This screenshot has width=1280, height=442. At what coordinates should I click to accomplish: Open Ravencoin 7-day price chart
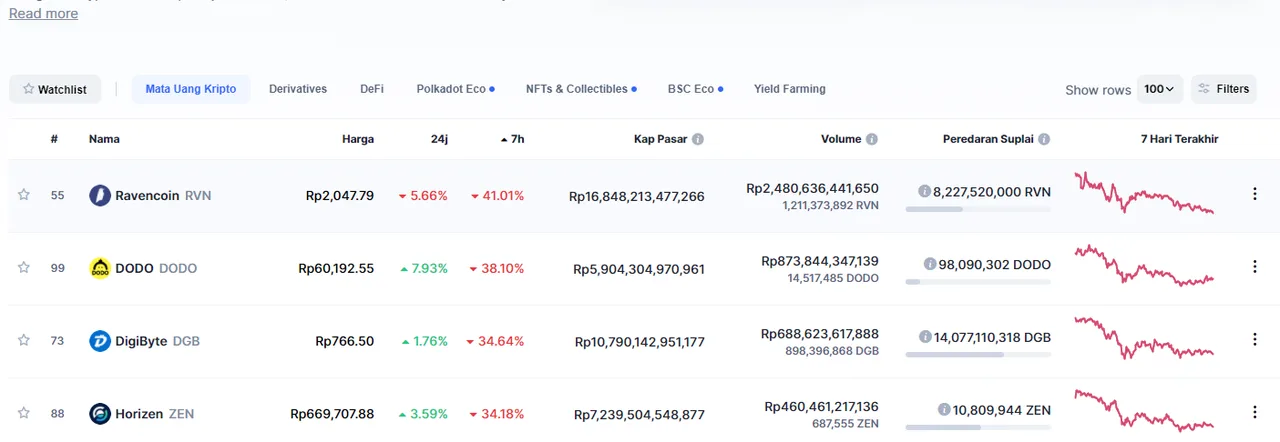(x=1145, y=193)
